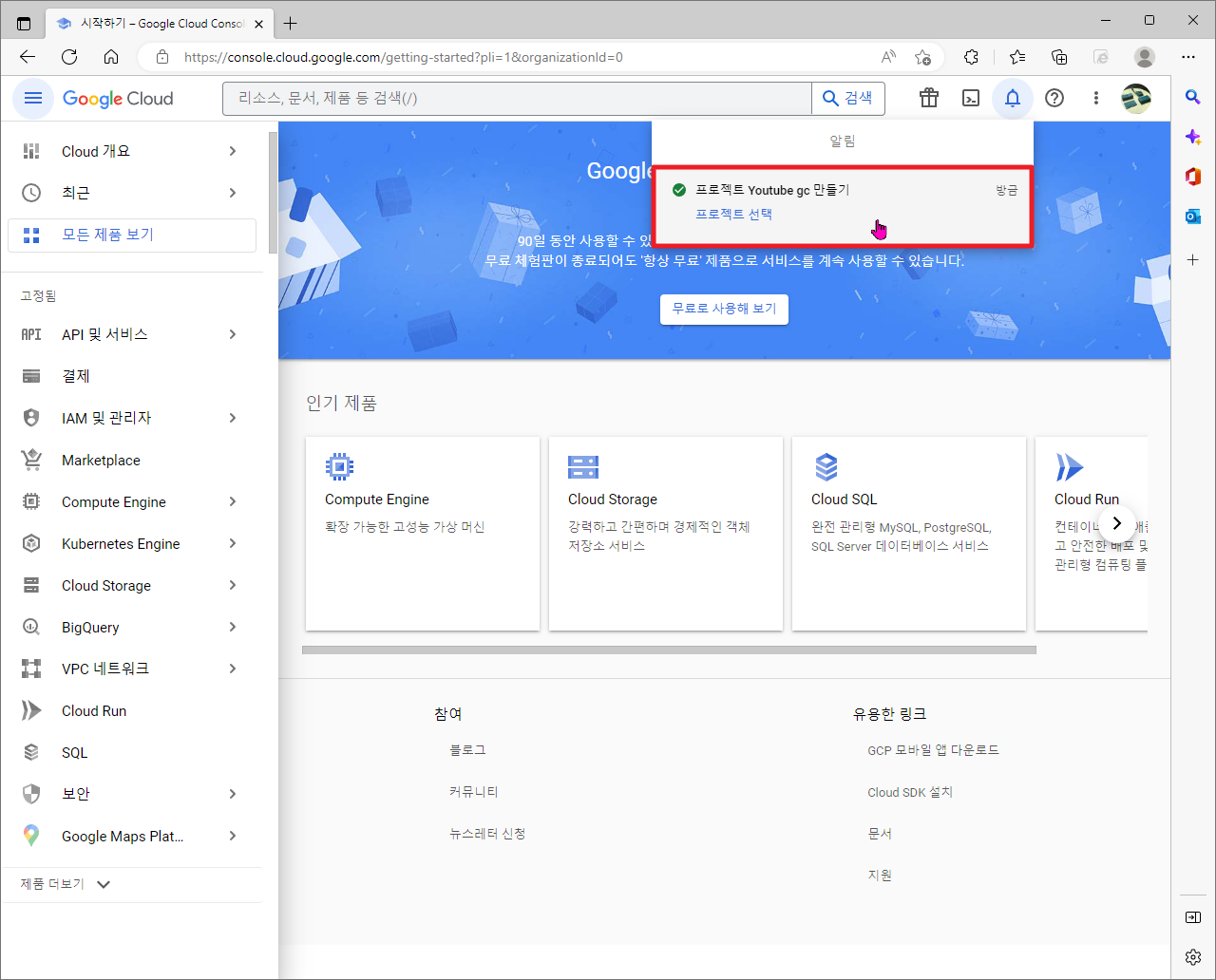Focus the resource search input field
This screenshot has height=980, width=1216.
tap(517, 98)
